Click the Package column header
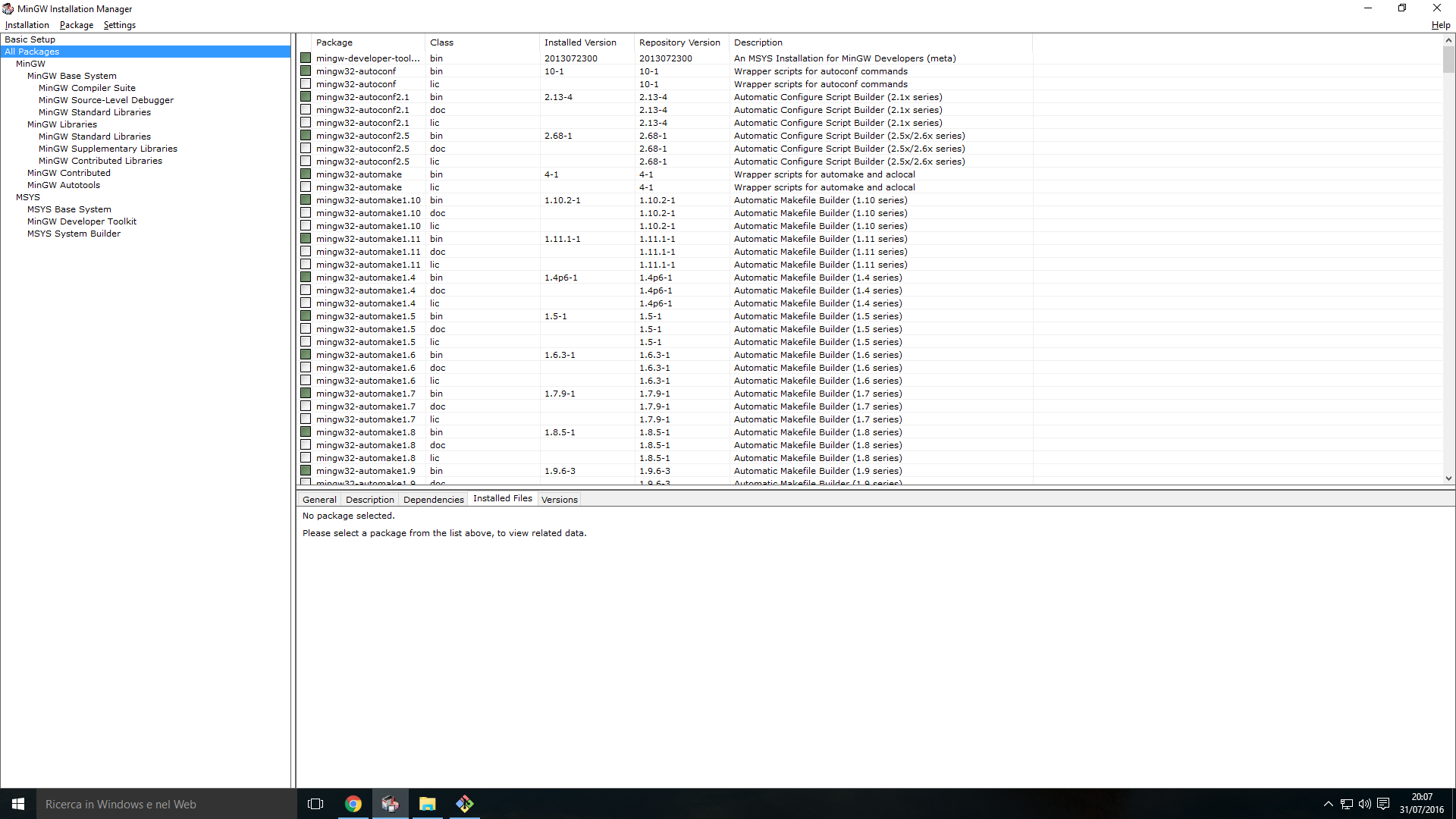The image size is (1456, 819). coord(334,42)
